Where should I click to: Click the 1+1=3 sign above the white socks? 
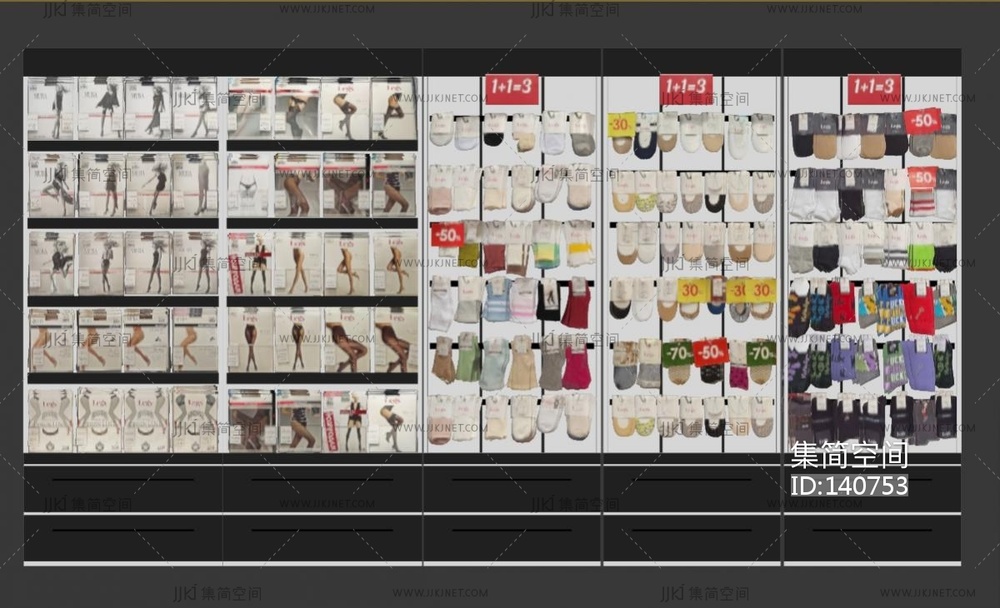tap(512, 90)
